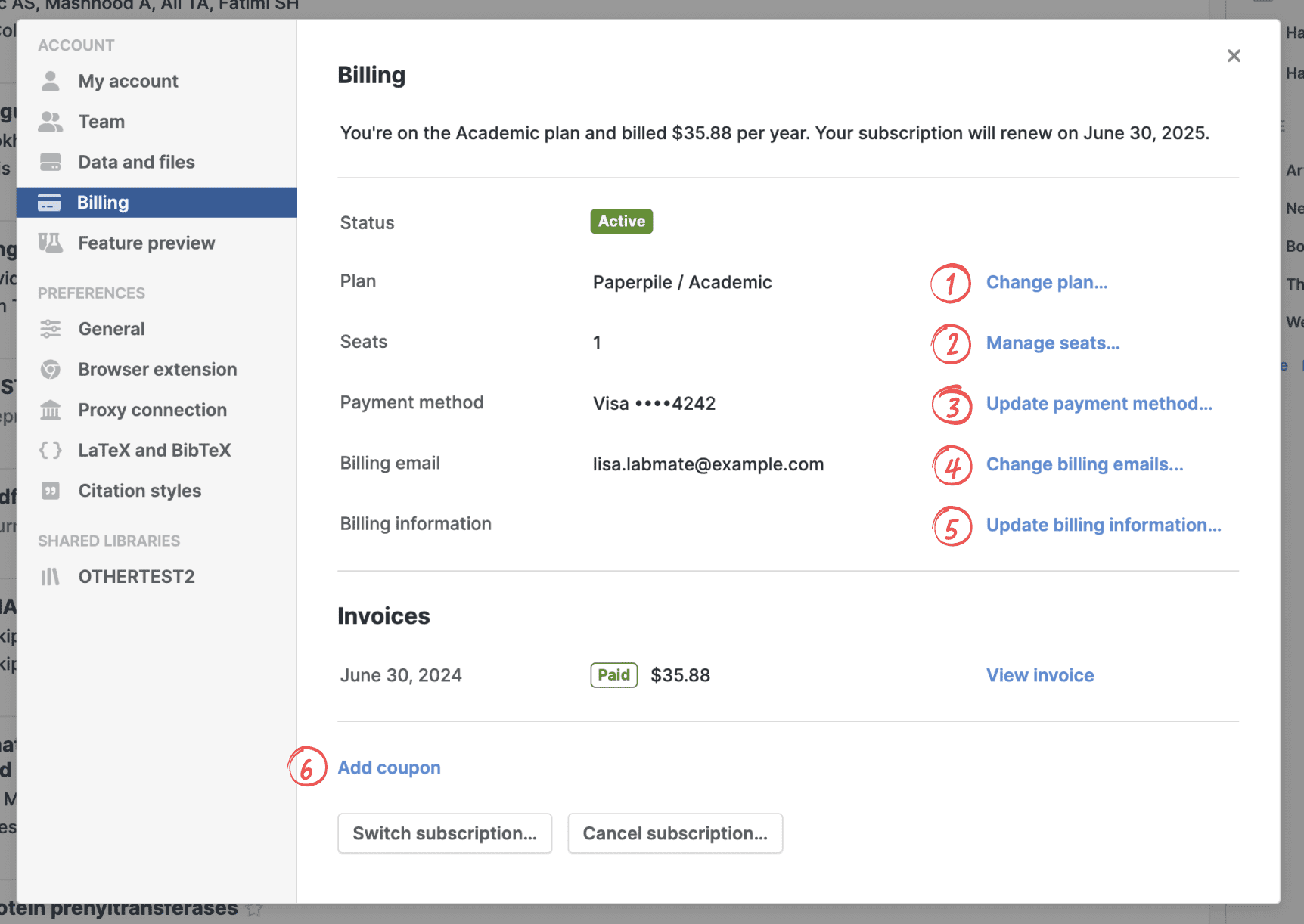Click Change billing emails link
Viewport: 1304px width, 924px height.
coord(1084,464)
